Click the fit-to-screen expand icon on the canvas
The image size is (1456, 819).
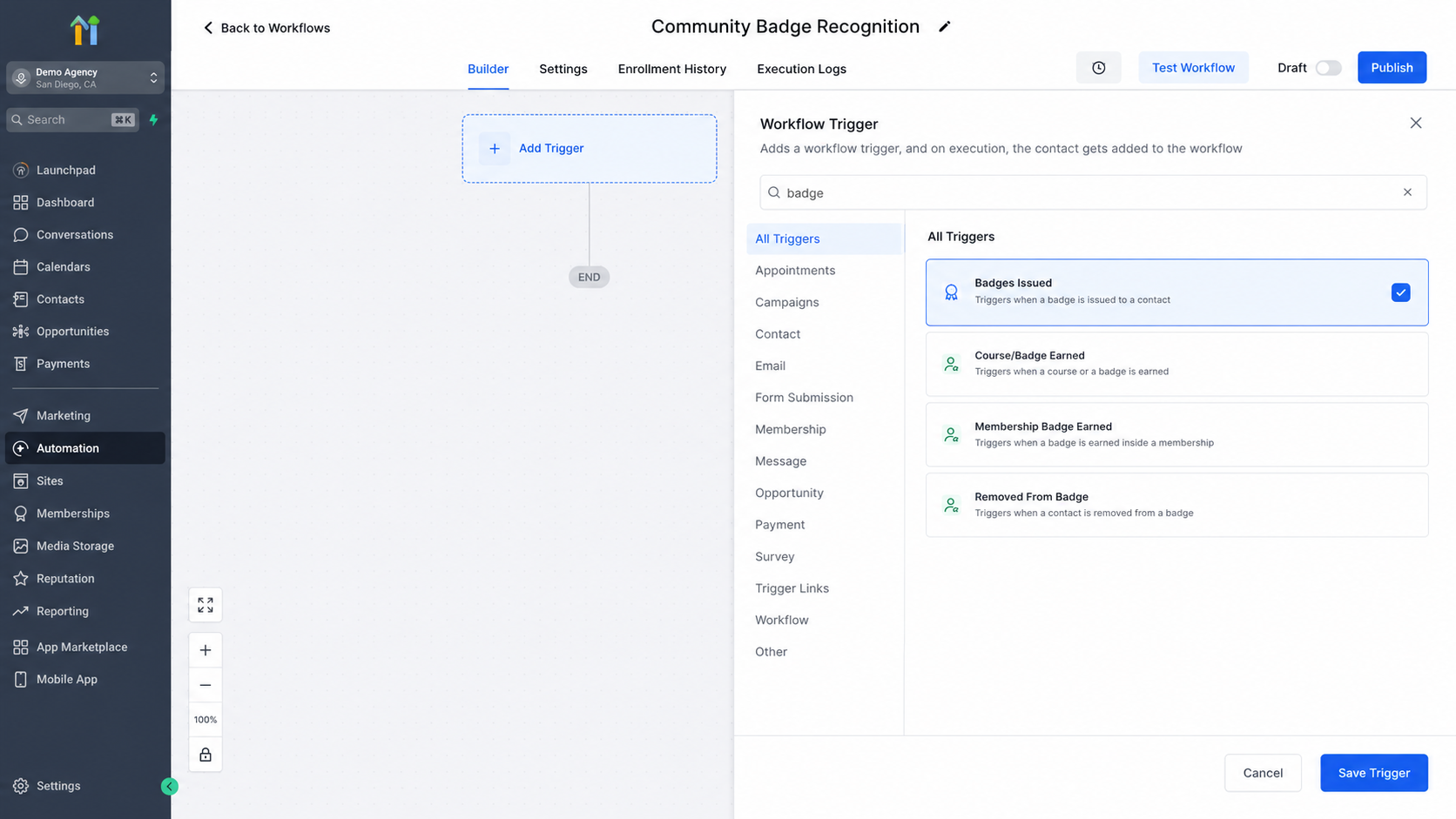pyautogui.click(x=206, y=605)
